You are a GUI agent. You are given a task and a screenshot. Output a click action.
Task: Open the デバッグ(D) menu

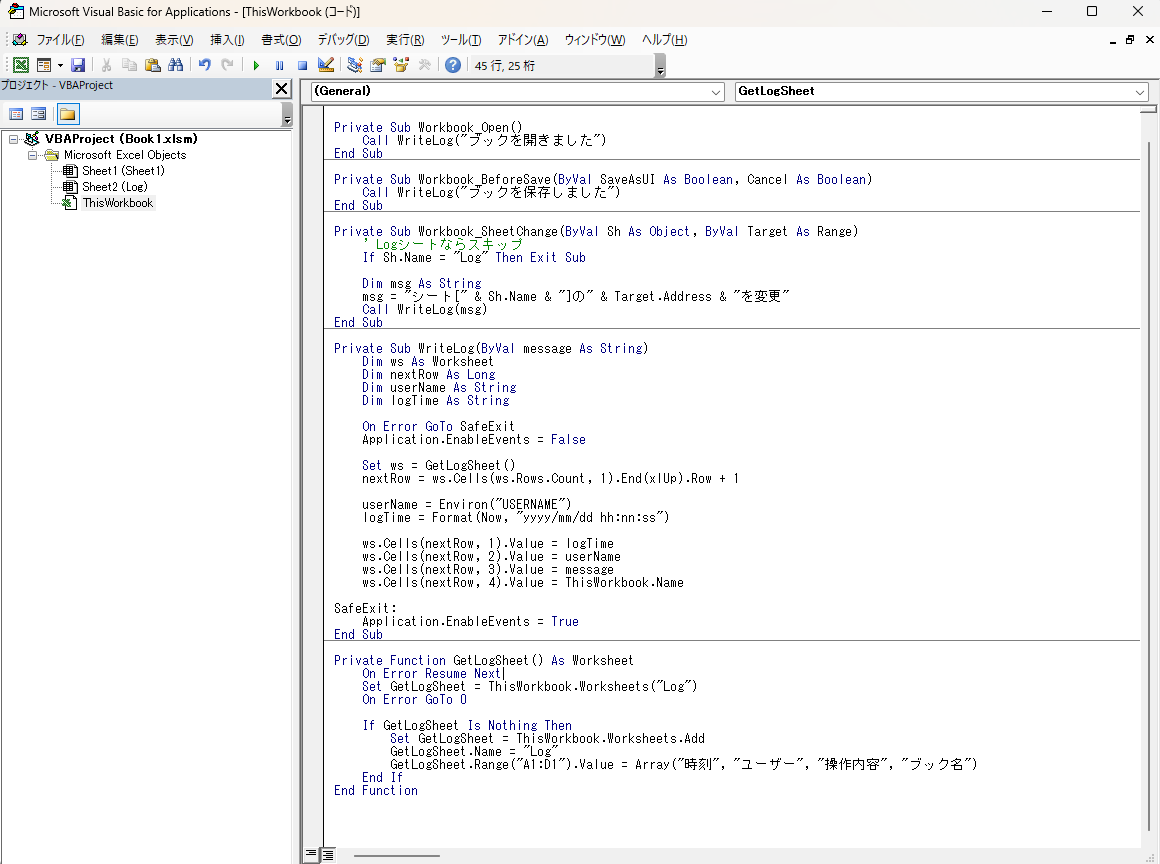(x=343, y=40)
